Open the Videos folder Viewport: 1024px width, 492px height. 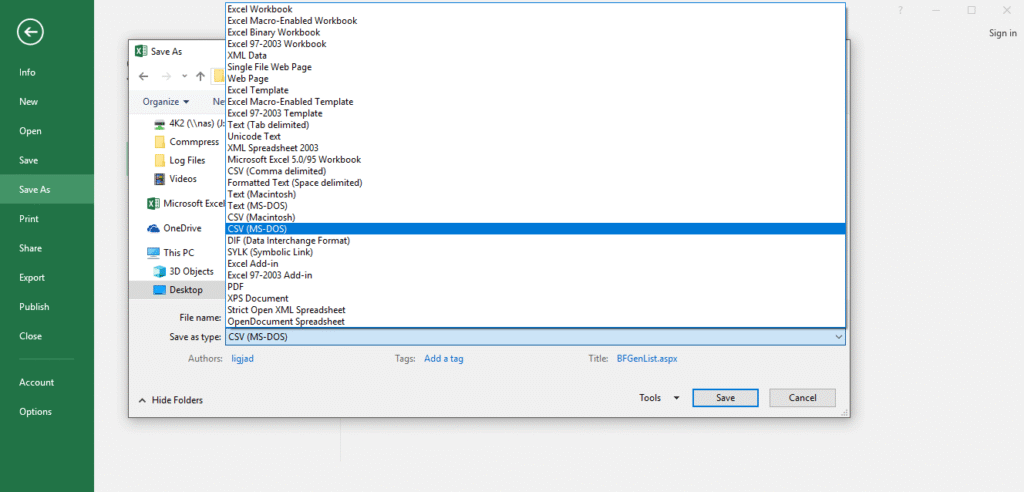[182, 179]
